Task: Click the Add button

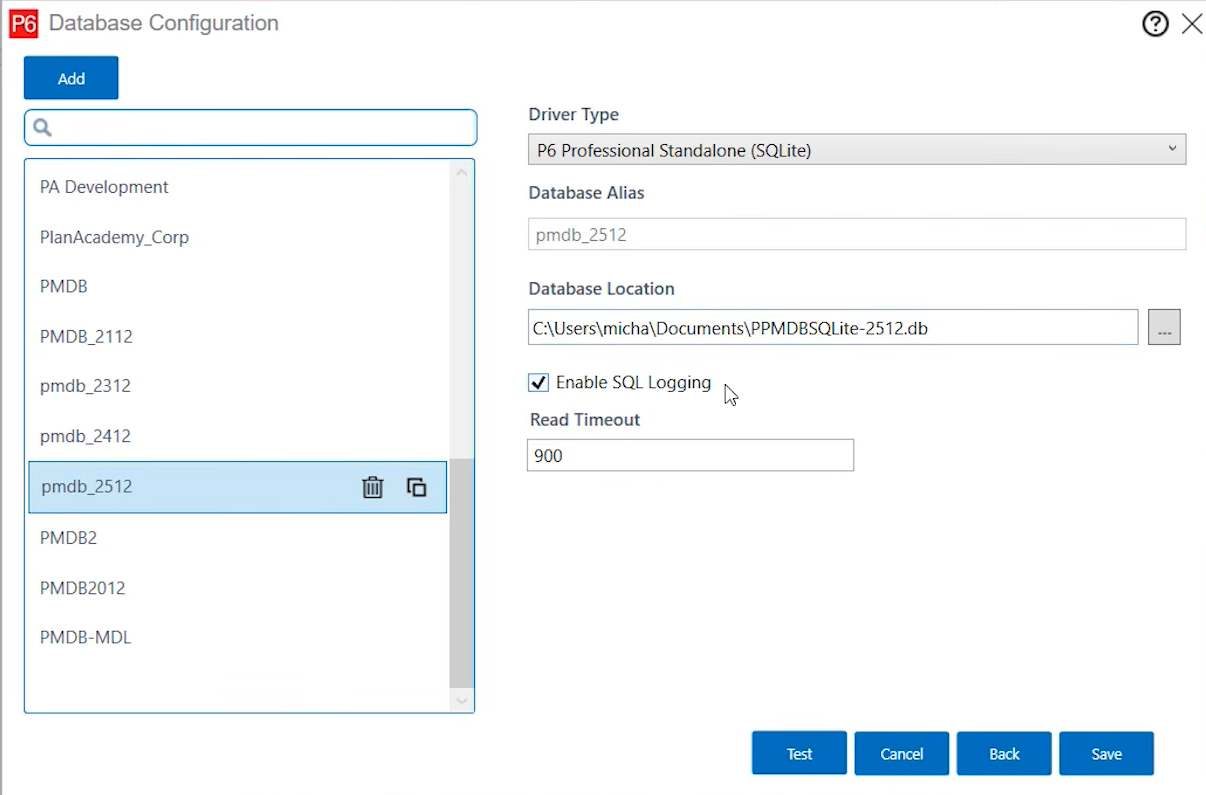Action: [x=70, y=77]
